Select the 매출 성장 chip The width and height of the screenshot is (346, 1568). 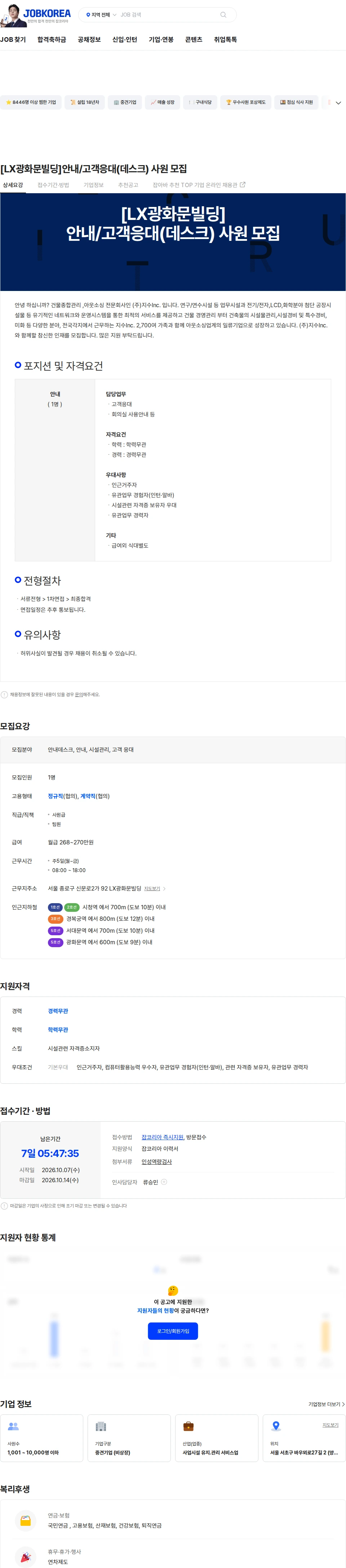[162, 102]
